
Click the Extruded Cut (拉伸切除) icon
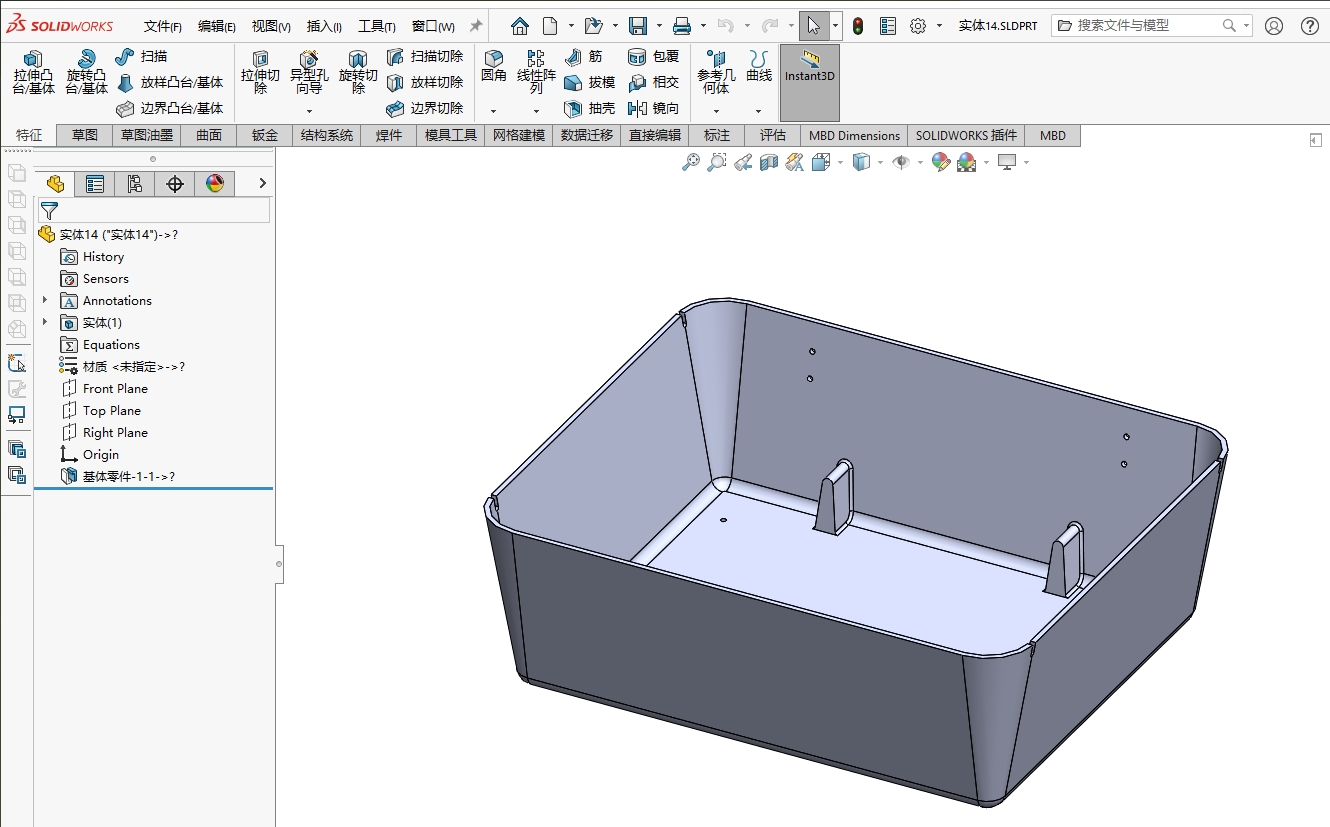[260, 72]
